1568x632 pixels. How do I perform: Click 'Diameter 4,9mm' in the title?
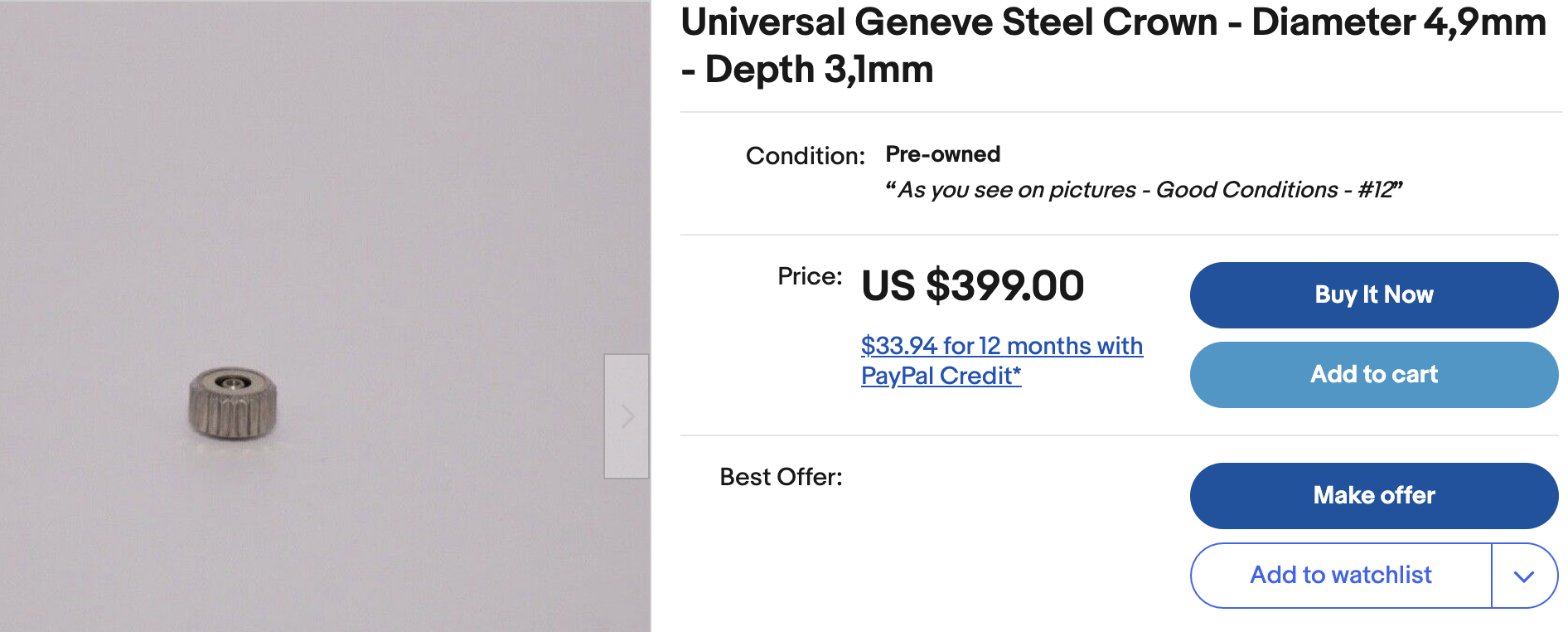1398,23
